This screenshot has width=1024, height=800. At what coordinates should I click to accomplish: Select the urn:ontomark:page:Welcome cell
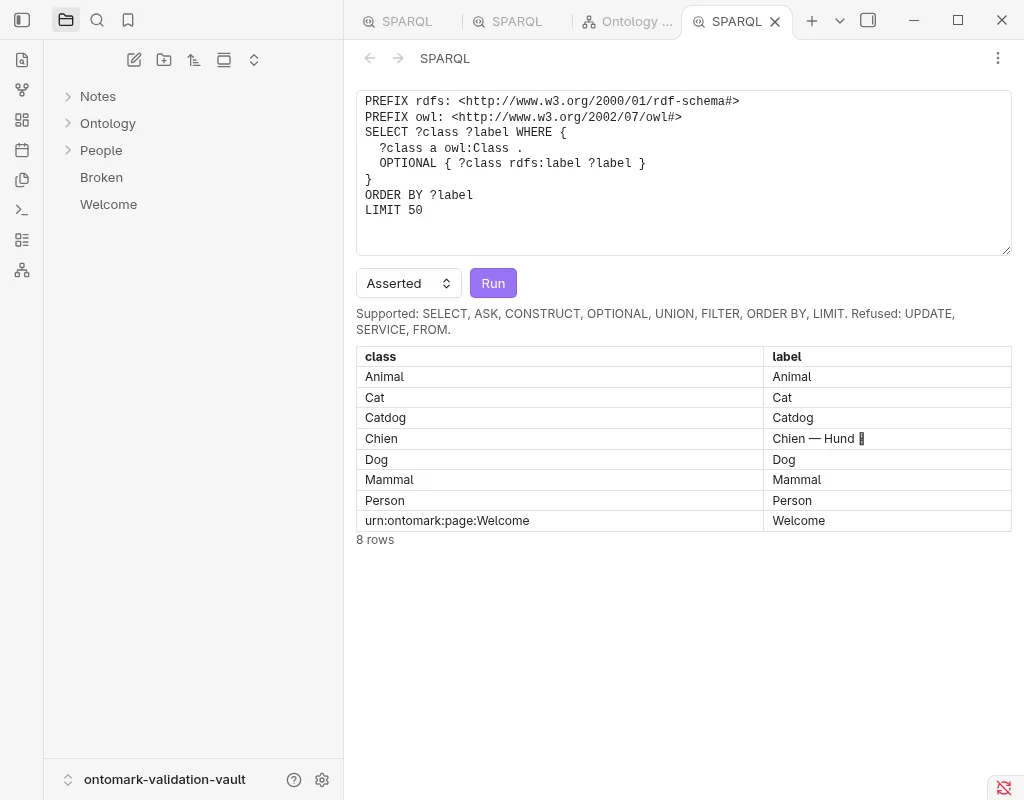[560, 521]
